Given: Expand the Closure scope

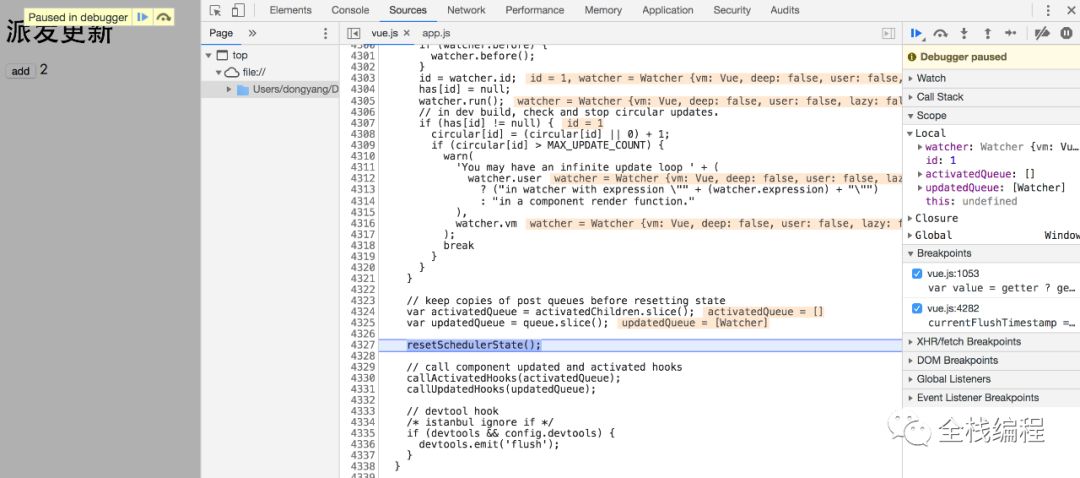Looking at the screenshot, I should pos(911,218).
